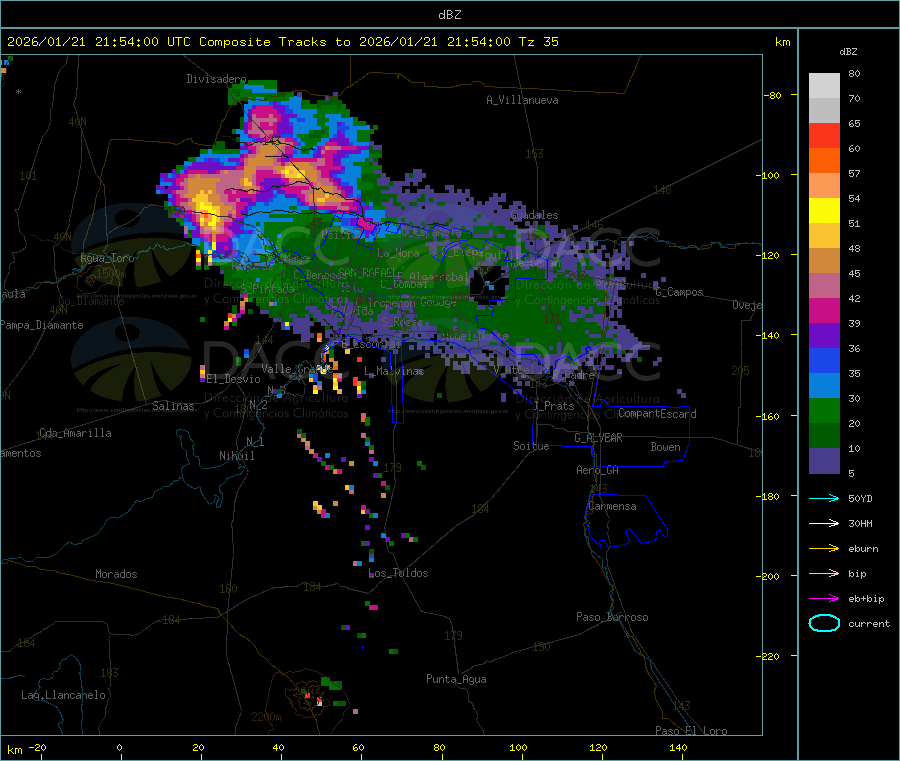The image size is (900, 761).
Task: Click the 'Morados' map label
Action: (116, 574)
